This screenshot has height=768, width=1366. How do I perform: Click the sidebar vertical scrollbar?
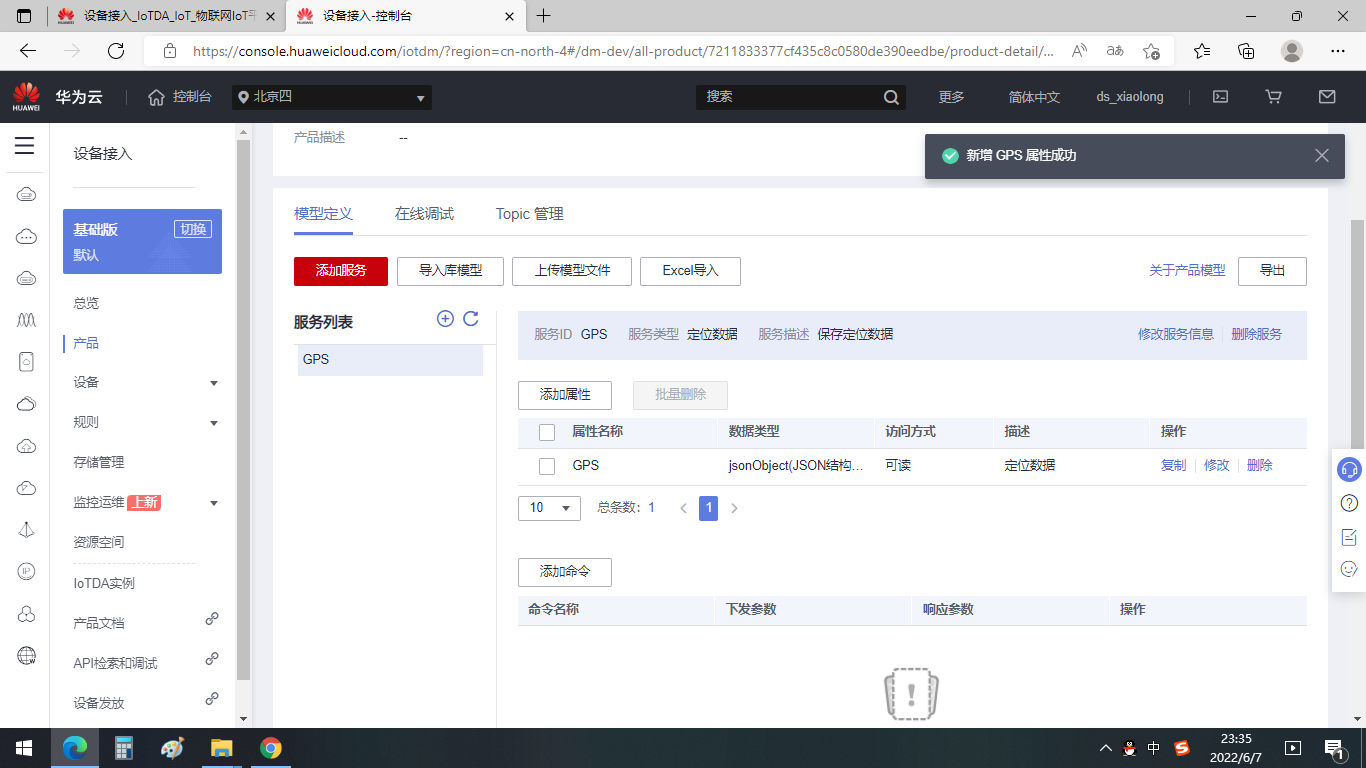[243, 410]
